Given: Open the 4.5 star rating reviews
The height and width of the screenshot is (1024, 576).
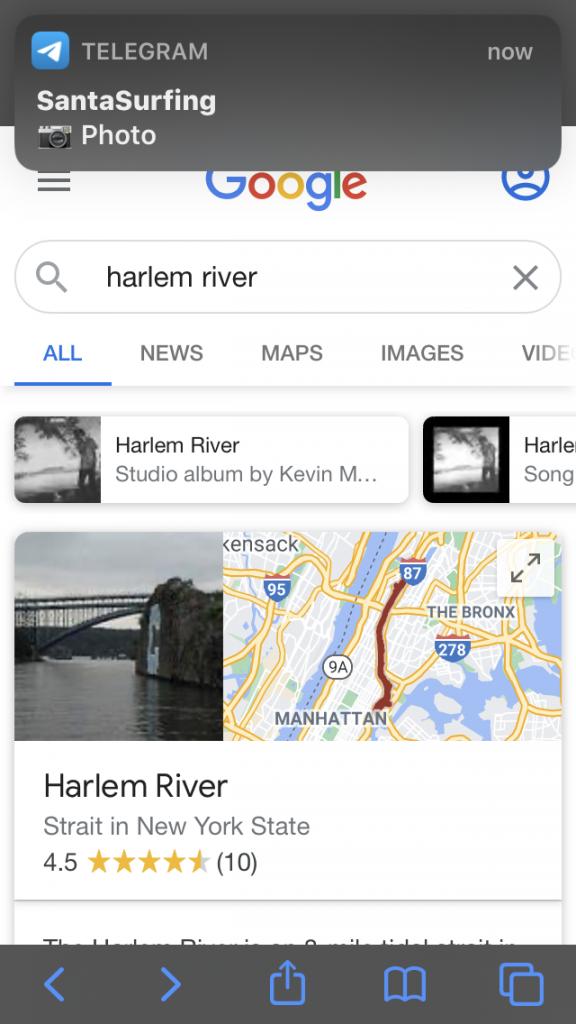Looking at the screenshot, I should (150, 863).
